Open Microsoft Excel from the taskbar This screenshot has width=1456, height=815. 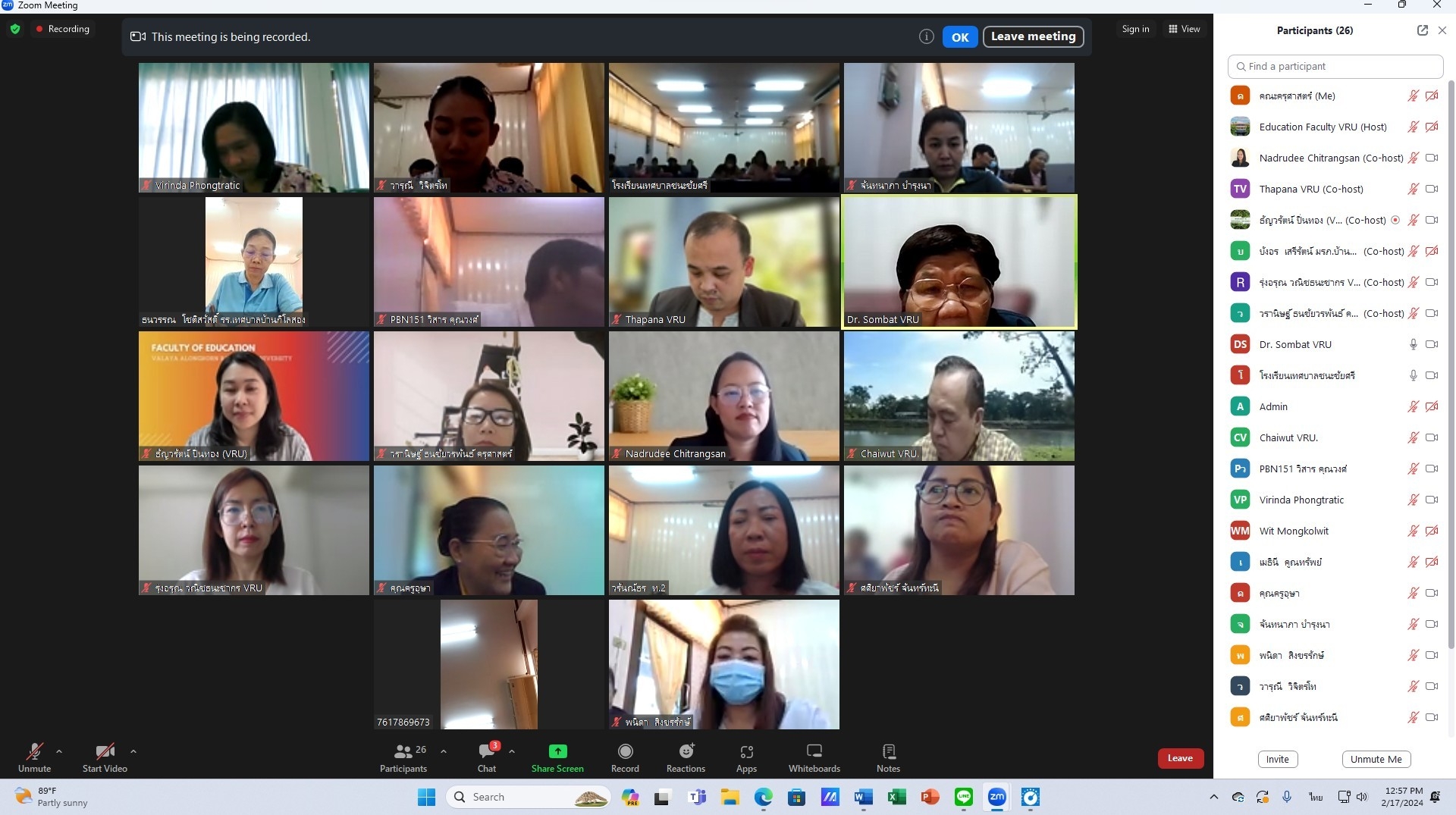point(896,797)
